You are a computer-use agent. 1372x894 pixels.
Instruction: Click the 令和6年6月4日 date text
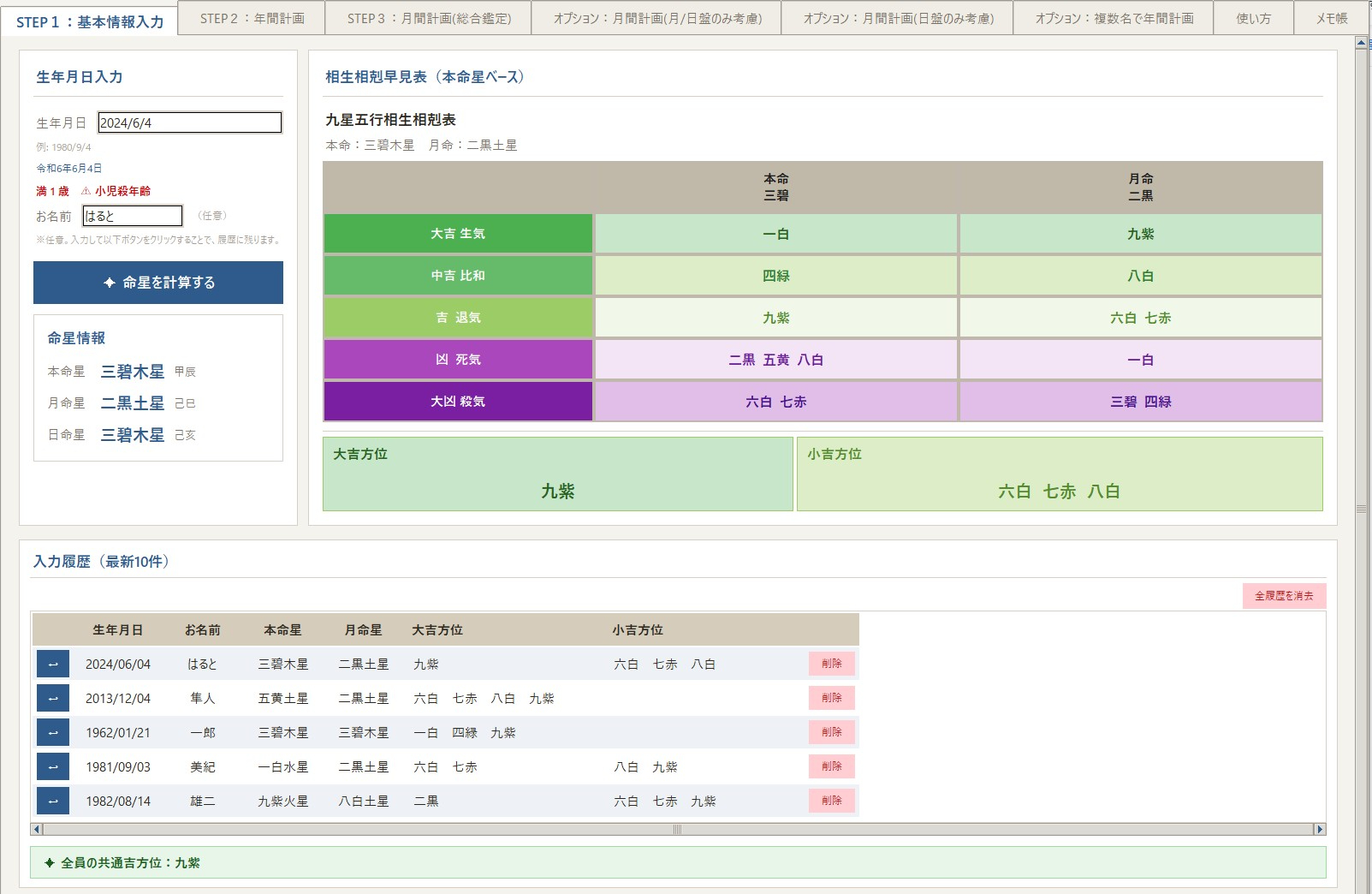pos(69,169)
